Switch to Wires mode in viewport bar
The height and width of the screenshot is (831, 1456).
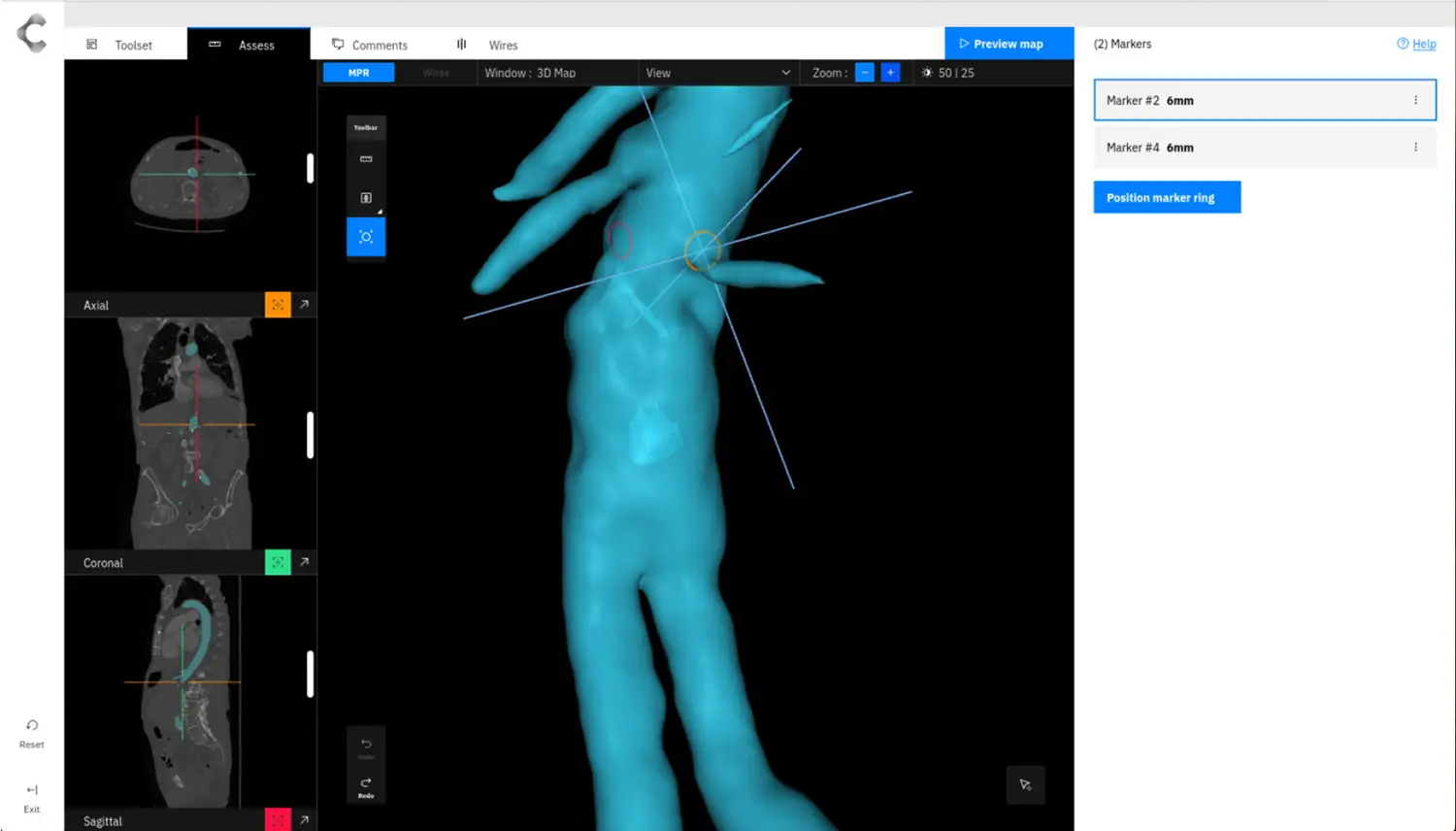pos(436,73)
